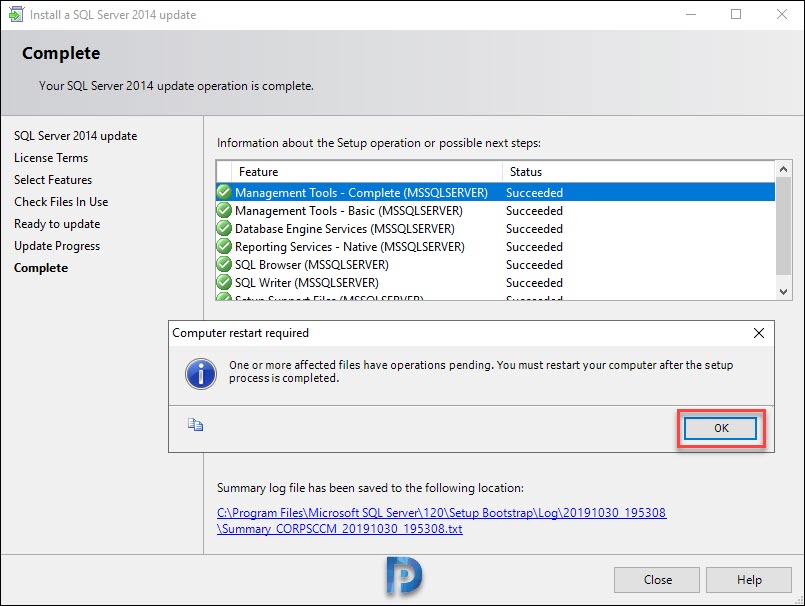
Task: Click the feature list scrollbar thumb
Action: (x=783, y=226)
